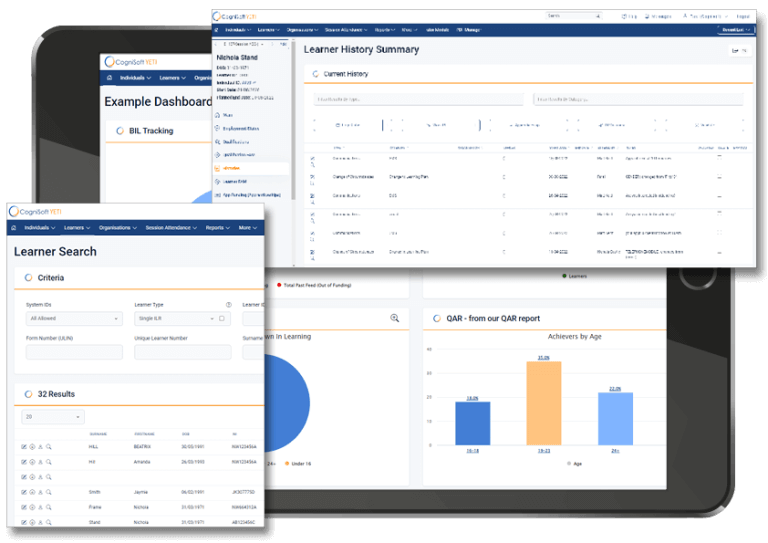Open the Individuals menu in Learner Search window
Screen dimensions: 768x543
pos(40,228)
